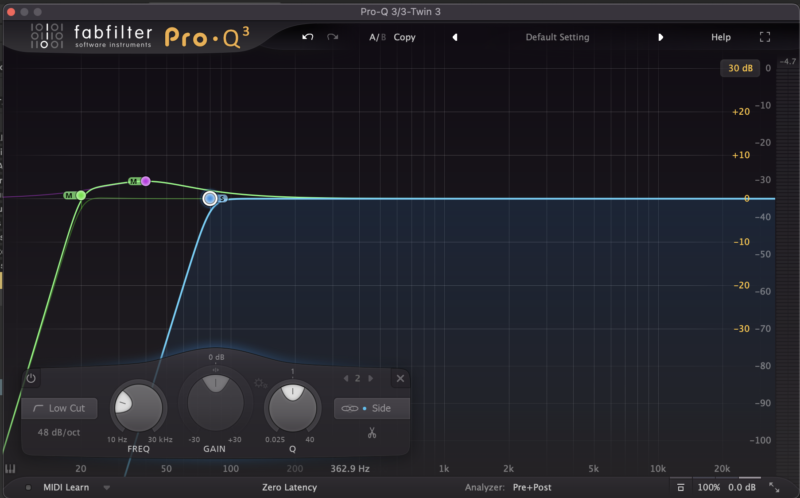Screen dimensions: 800x498
Task: Select the blue low cut band dot
Action: (210, 198)
